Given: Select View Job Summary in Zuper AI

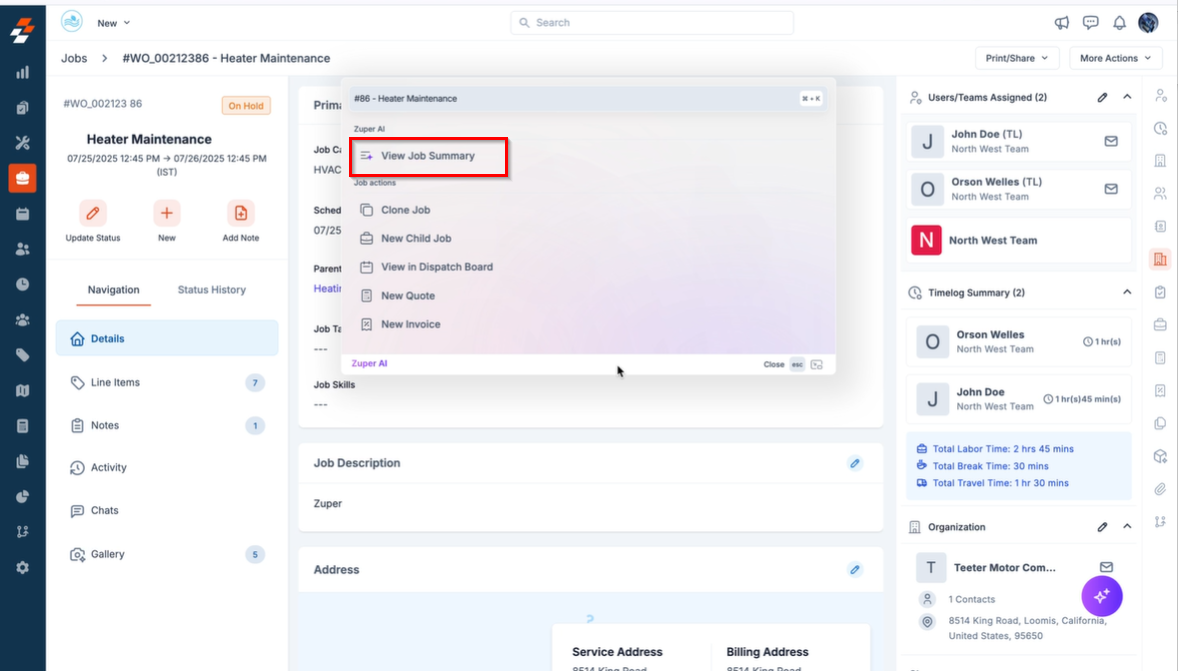Looking at the screenshot, I should pos(428,156).
